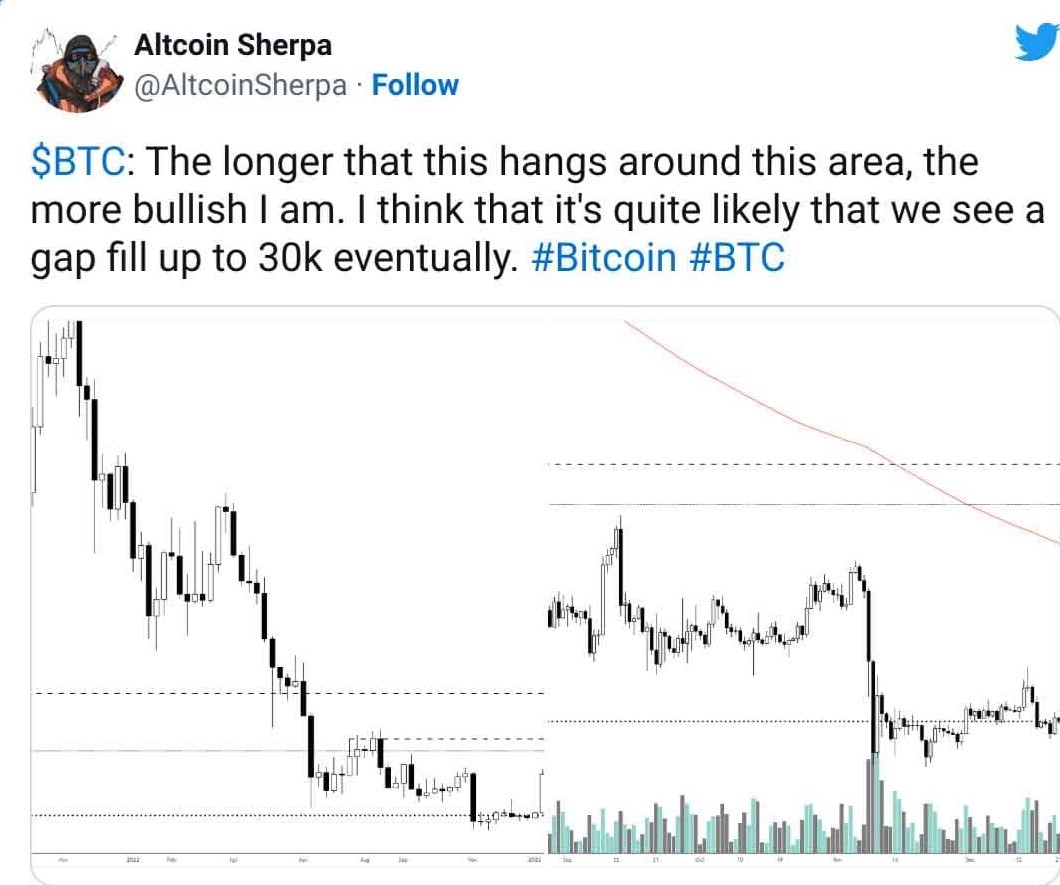Click the left chart's date axis
This screenshot has width=1060, height=885.
pos(288,859)
